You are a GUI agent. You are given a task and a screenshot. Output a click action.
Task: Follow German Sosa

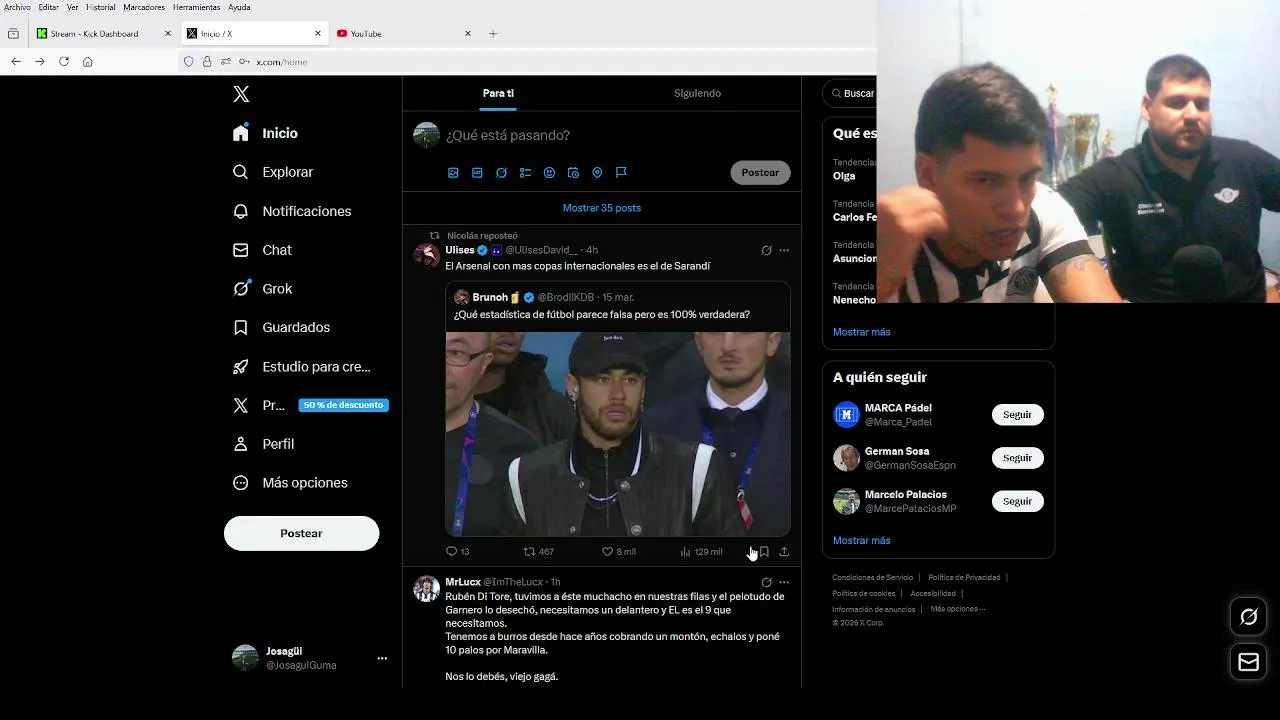pyautogui.click(x=1017, y=458)
